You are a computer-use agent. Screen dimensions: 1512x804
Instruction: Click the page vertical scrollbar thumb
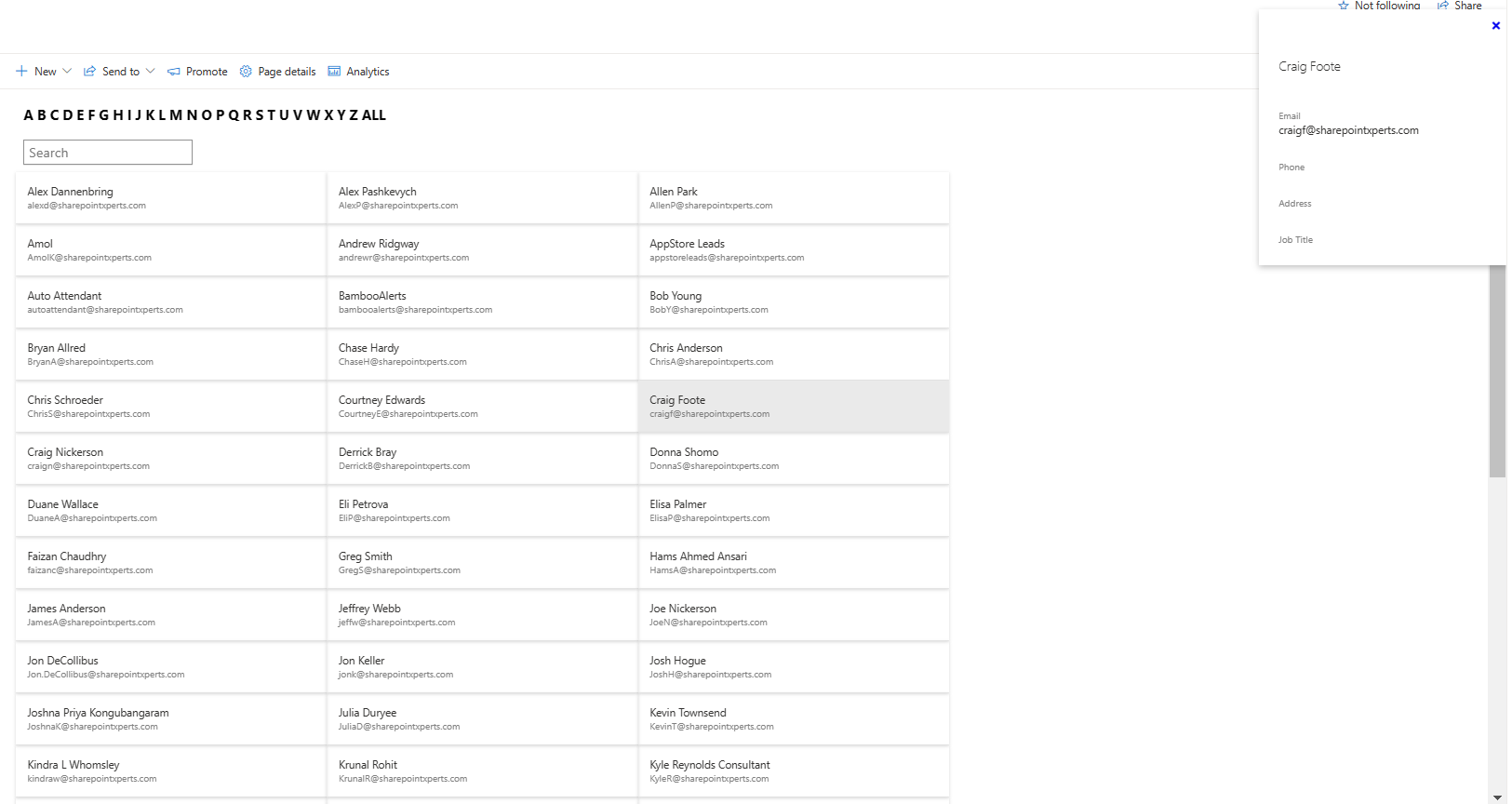1497,372
